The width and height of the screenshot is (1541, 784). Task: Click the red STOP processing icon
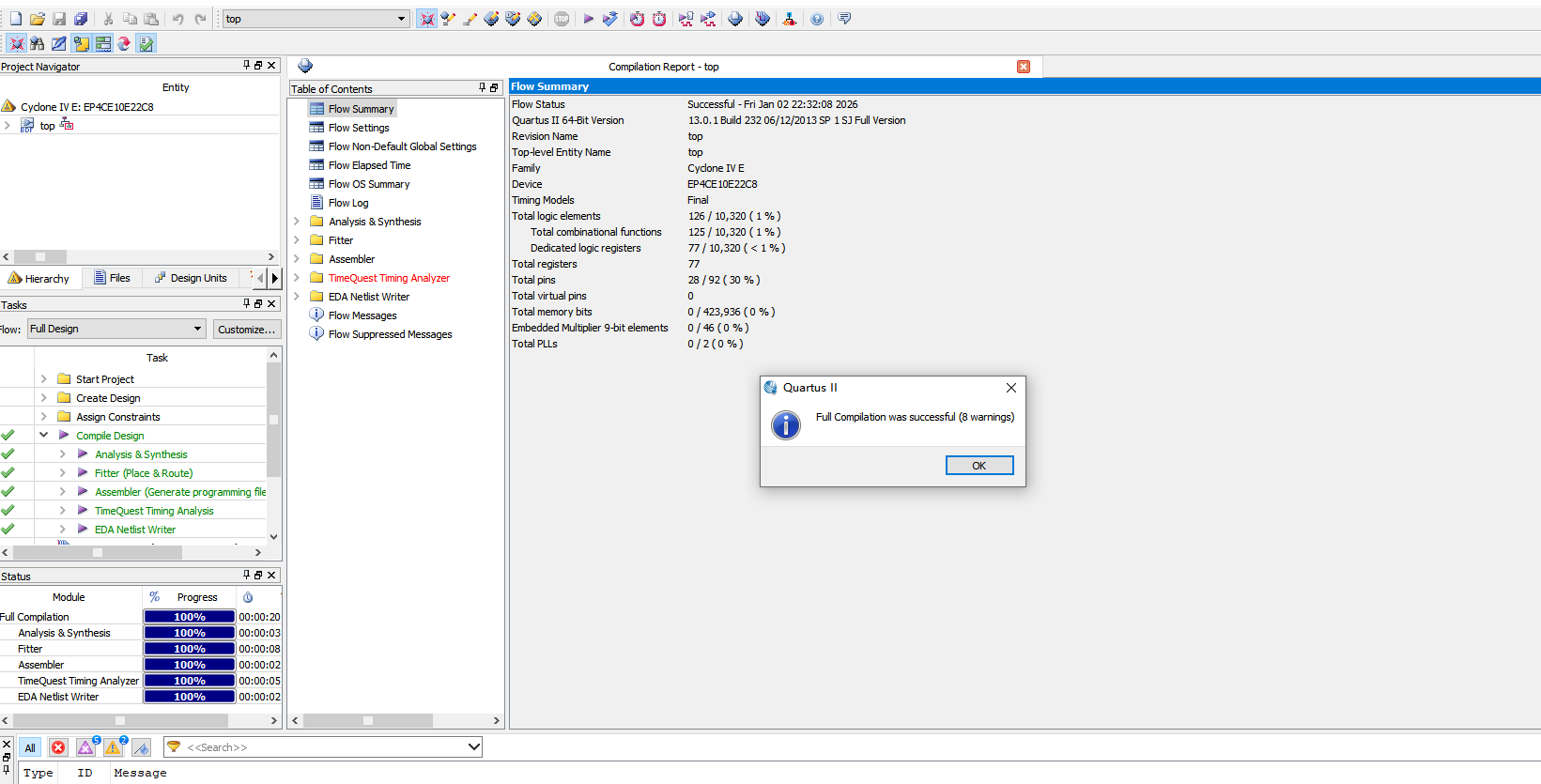coord(562,19)
